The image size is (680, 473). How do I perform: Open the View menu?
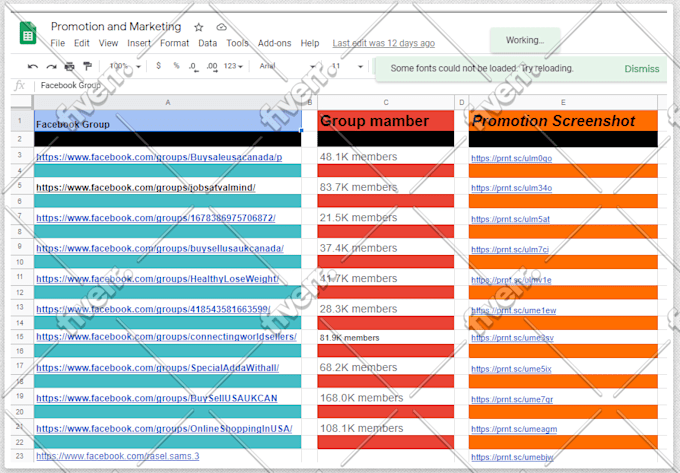click(x=108, y=43)
